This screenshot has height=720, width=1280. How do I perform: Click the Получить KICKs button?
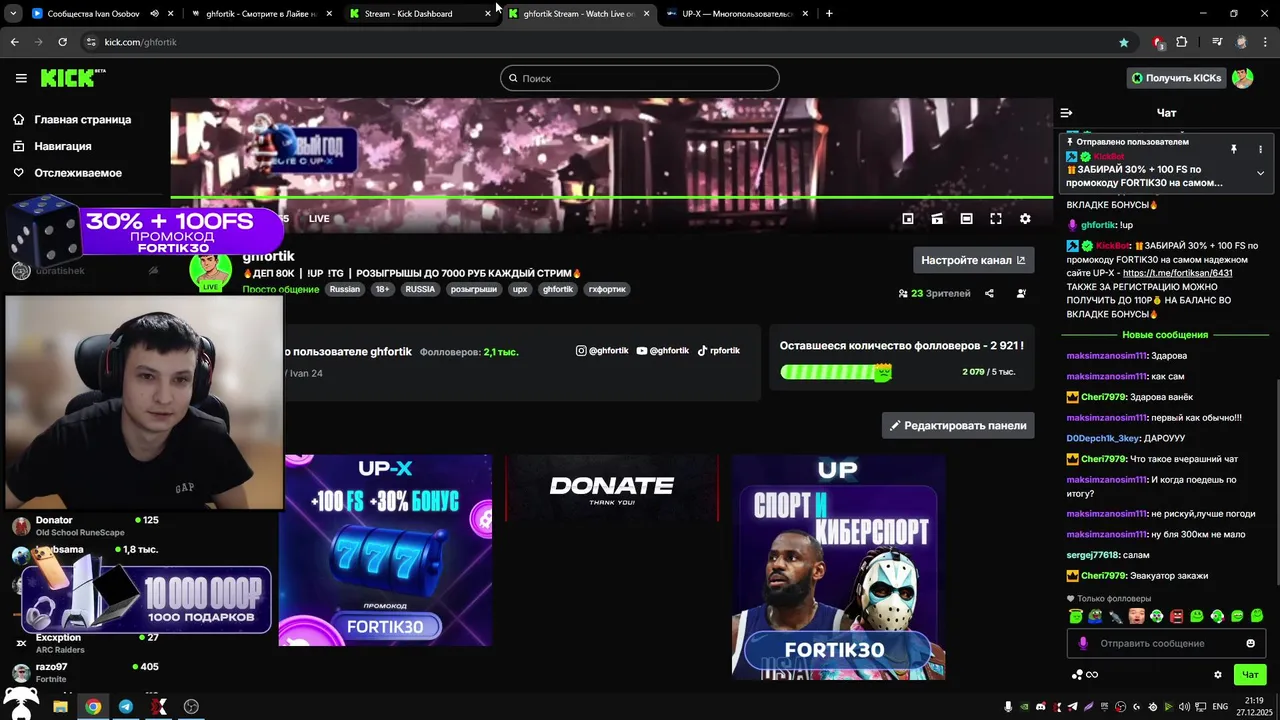tap(1176, 78)
